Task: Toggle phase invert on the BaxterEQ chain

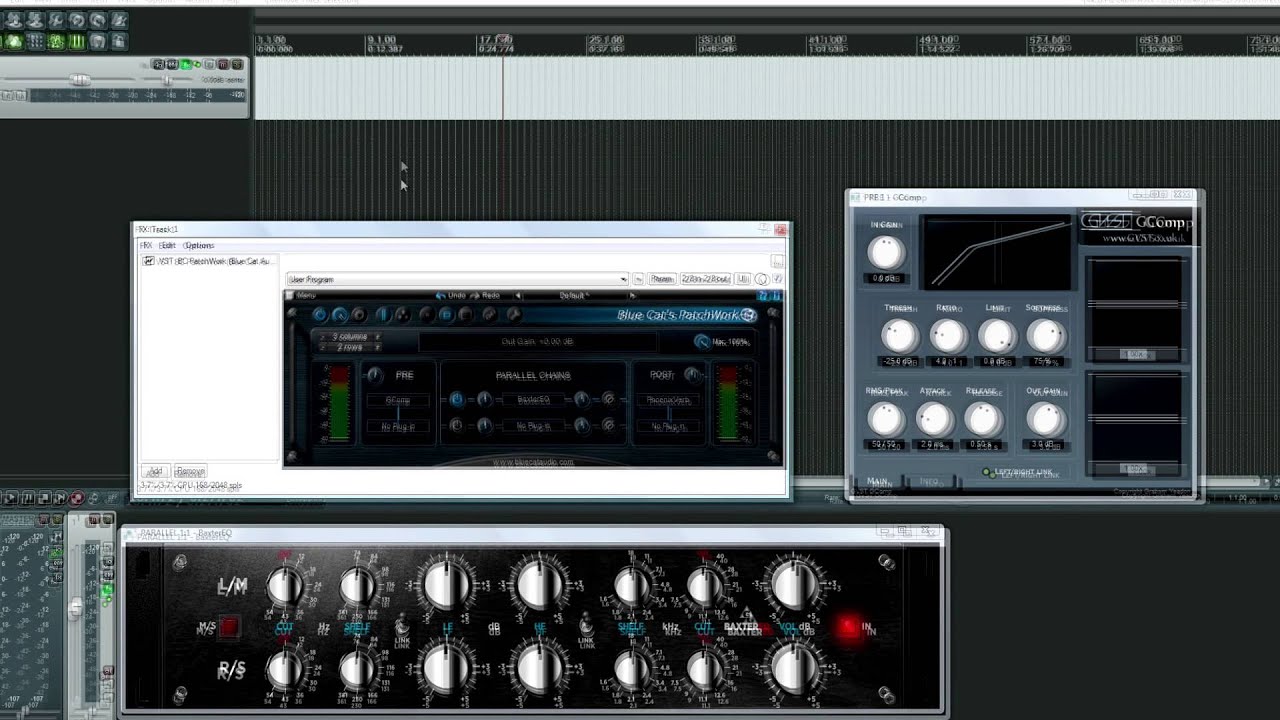Action: coord(608,399)
